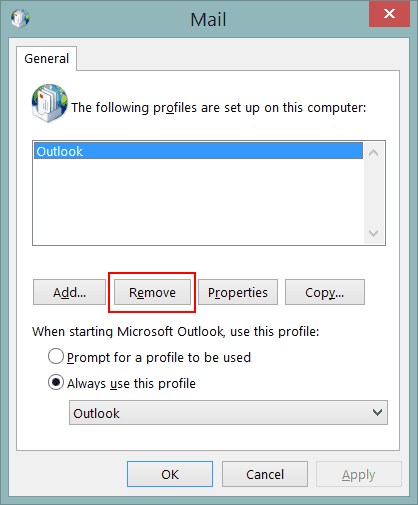Click the profile list scrollbar track

coord(374,193)
